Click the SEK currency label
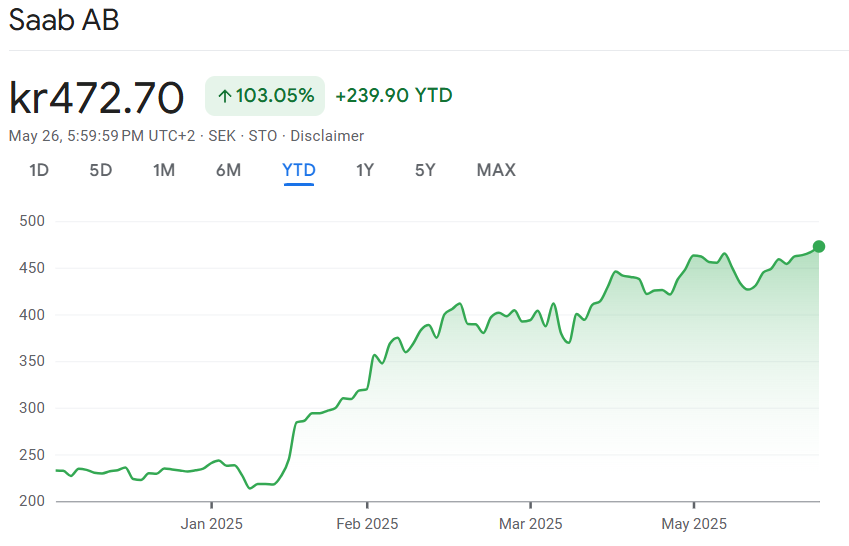The width and height of the screenshot is (849, 546). pos(222,136)
